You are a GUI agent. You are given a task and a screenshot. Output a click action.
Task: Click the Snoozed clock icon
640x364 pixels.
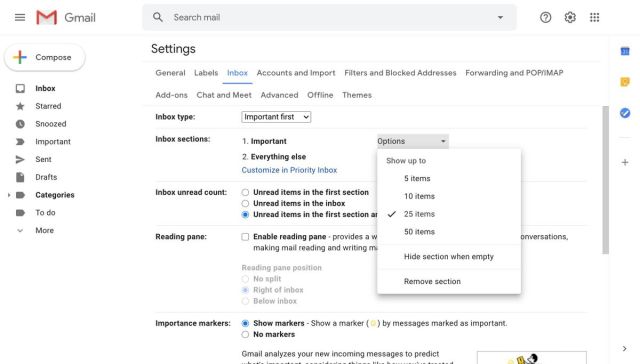[x=20, y=124]
